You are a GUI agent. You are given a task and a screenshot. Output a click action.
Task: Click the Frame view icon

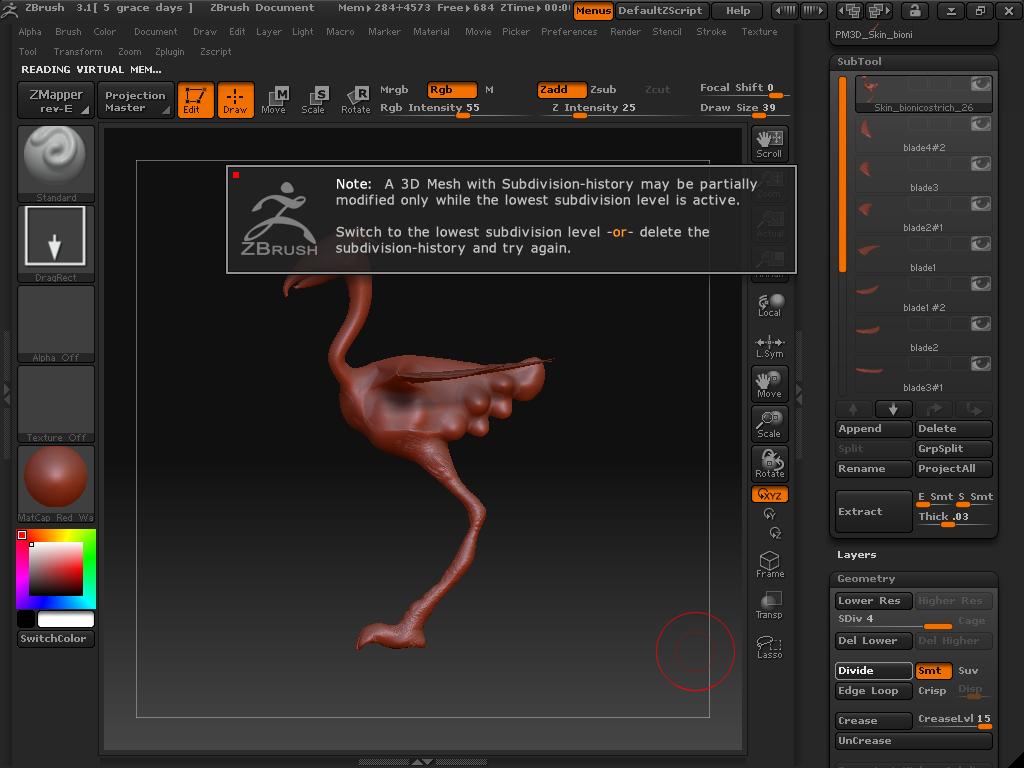(769, 564)
